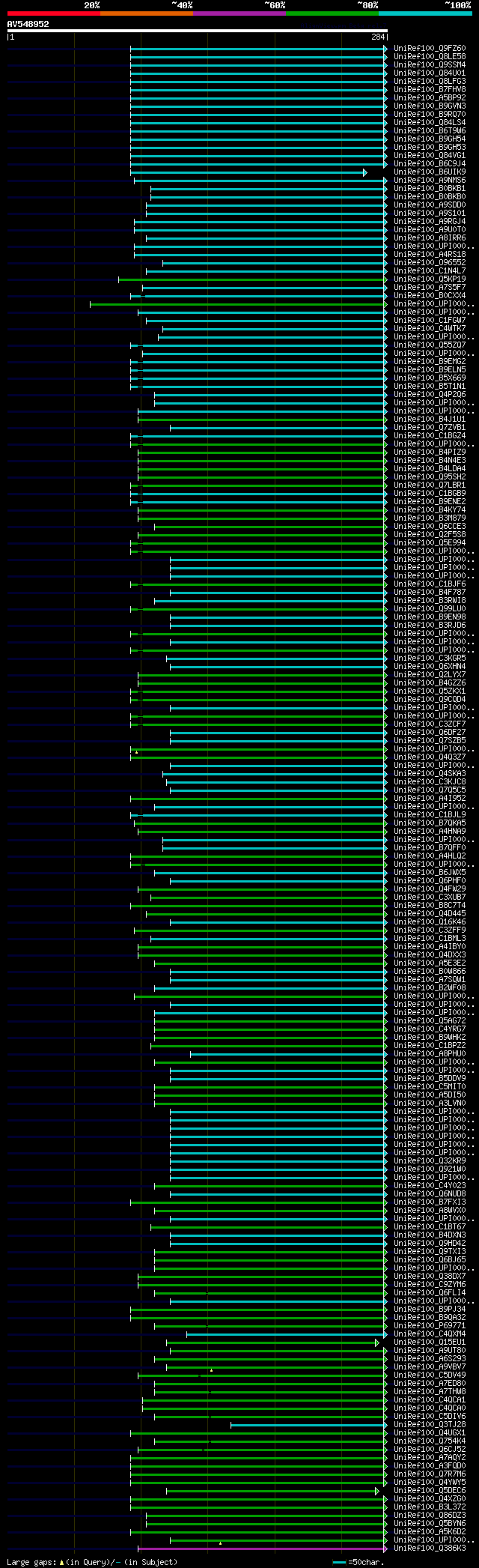Click the red 20% identity legend segment
Image resolution: width=479 pixels, height=1568 pixels.
point(54,13)
